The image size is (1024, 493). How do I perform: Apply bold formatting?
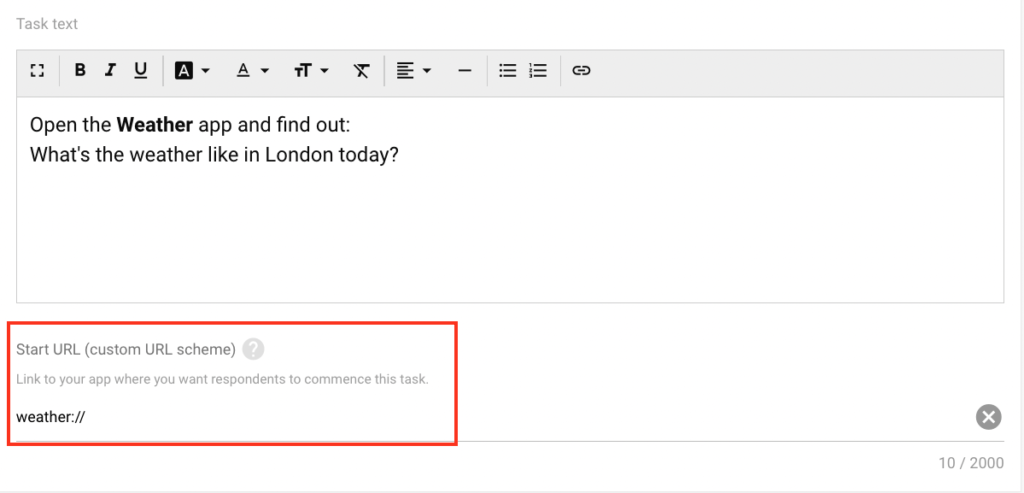click(x=80, y=71)
